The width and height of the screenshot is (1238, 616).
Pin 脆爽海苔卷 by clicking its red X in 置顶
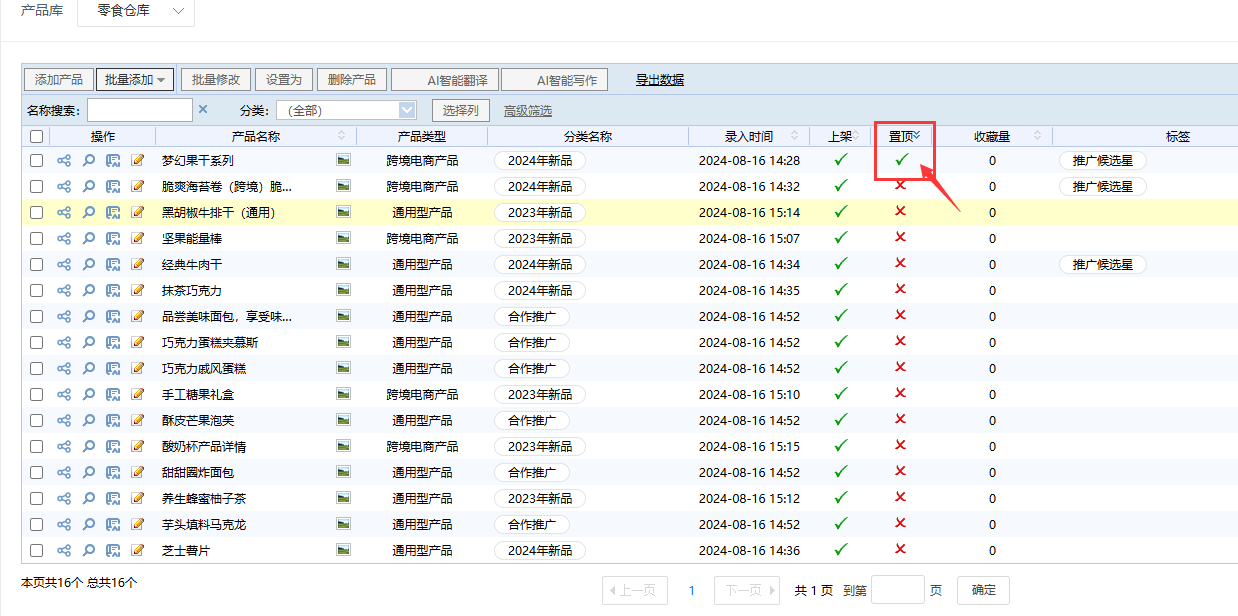pos(900,186)
